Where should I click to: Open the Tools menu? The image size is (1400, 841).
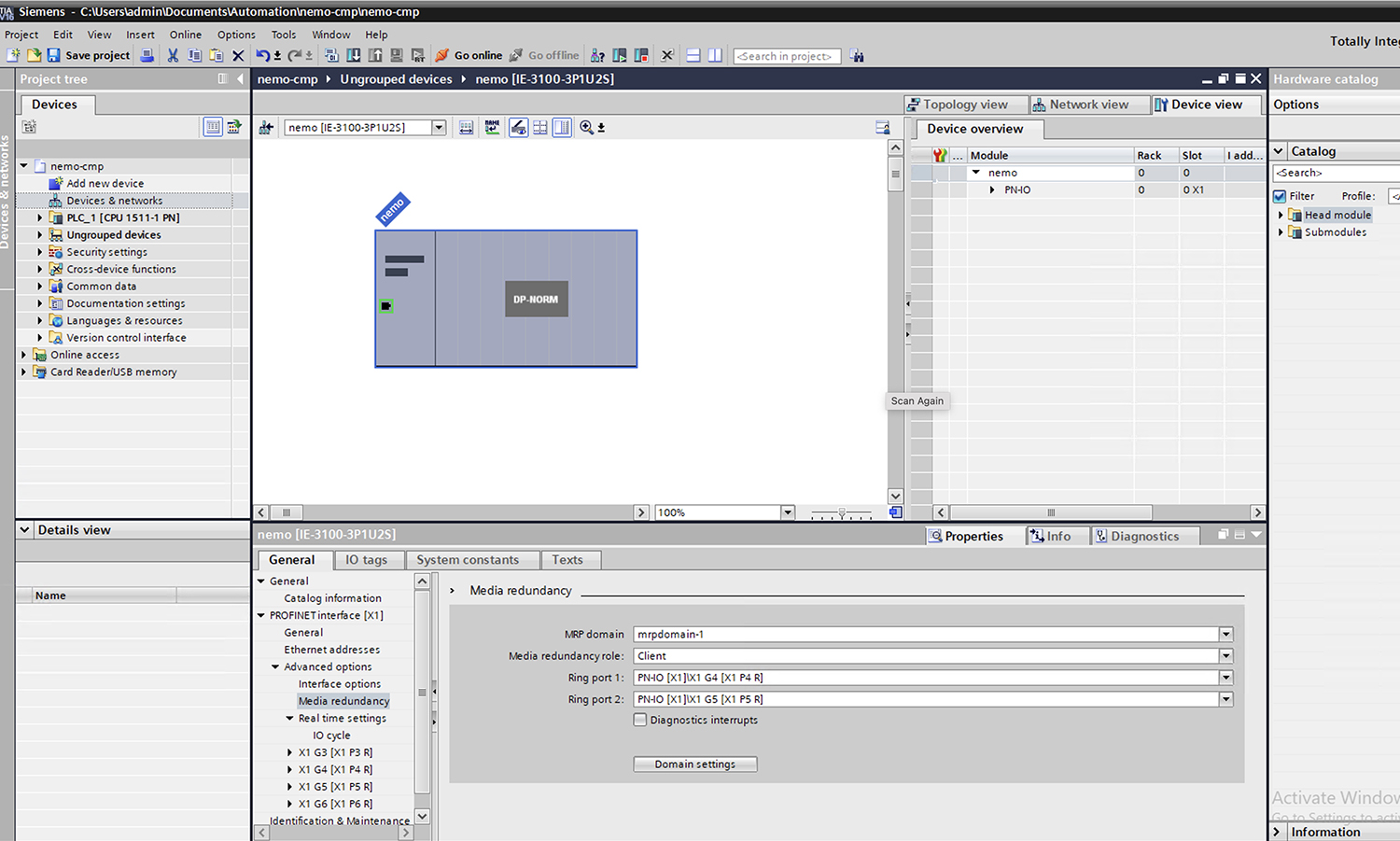click(x=284, y=35)
